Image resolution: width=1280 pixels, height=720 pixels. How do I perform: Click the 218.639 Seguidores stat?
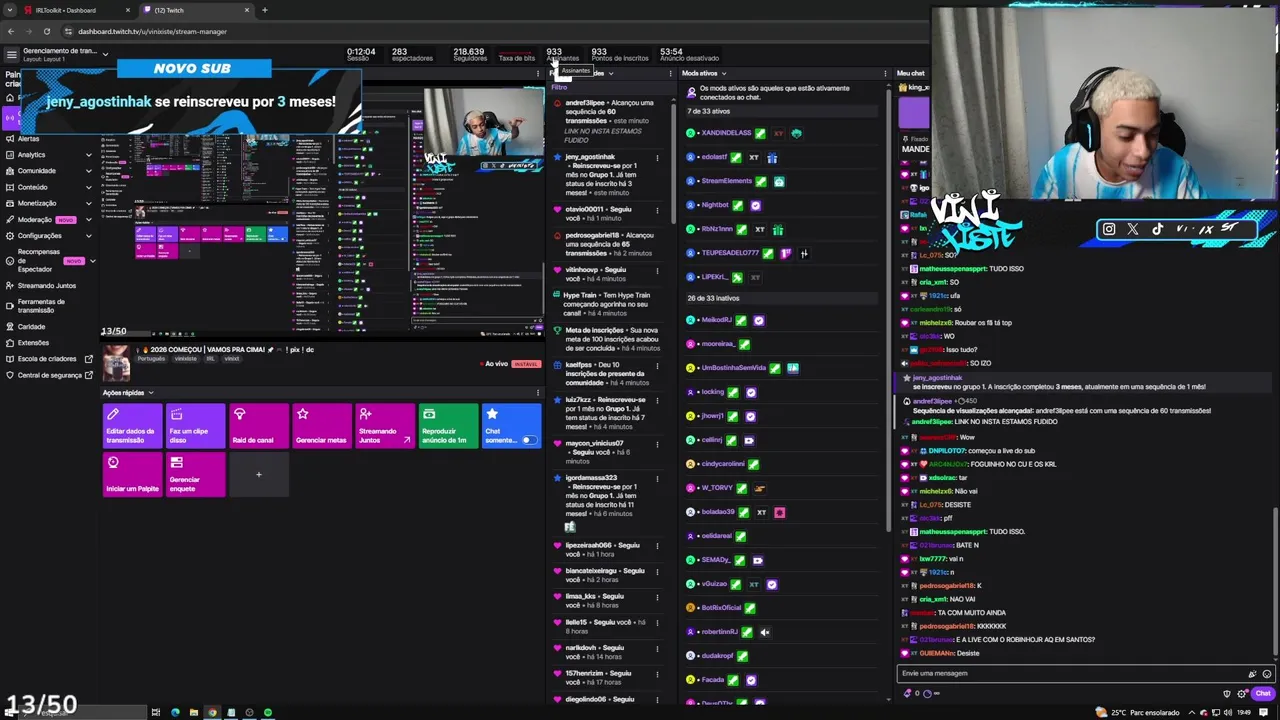pos(469,54)
